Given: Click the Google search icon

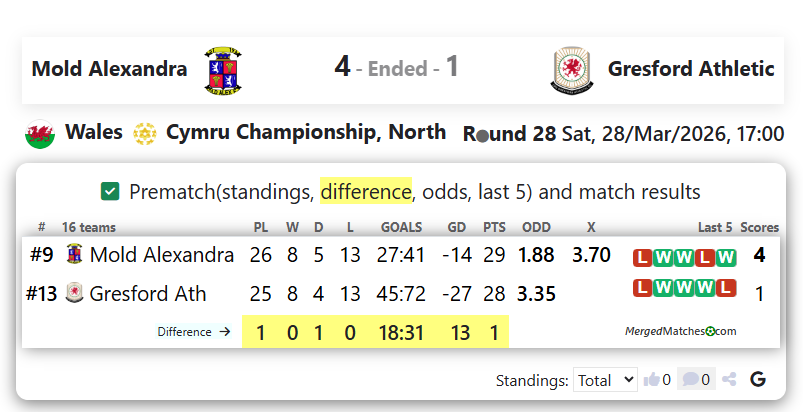Looking at the screenshot, I should click(x=757, y=379).
